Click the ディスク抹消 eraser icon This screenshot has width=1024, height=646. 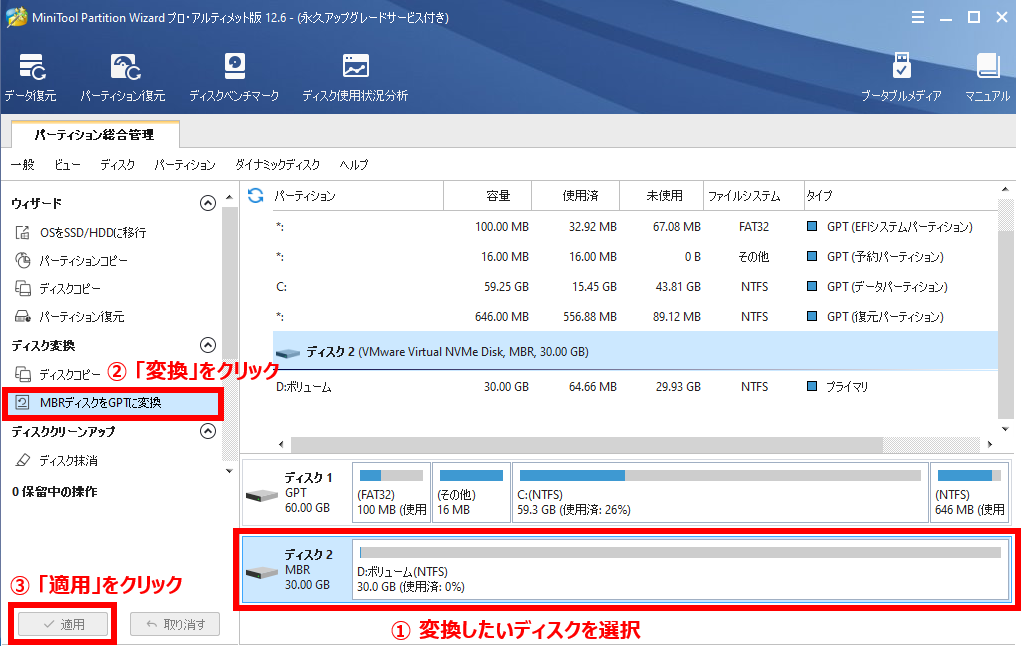click(x=23, y=460)
